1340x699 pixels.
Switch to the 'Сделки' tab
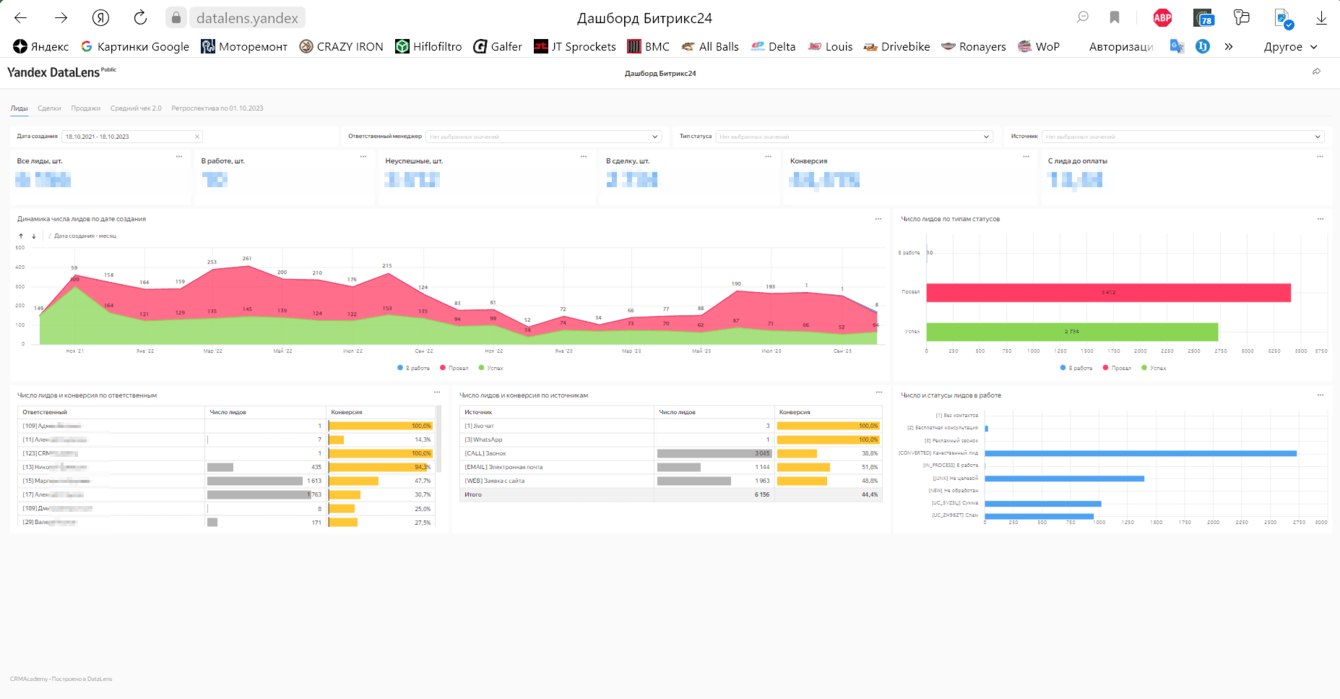(49, 108)
